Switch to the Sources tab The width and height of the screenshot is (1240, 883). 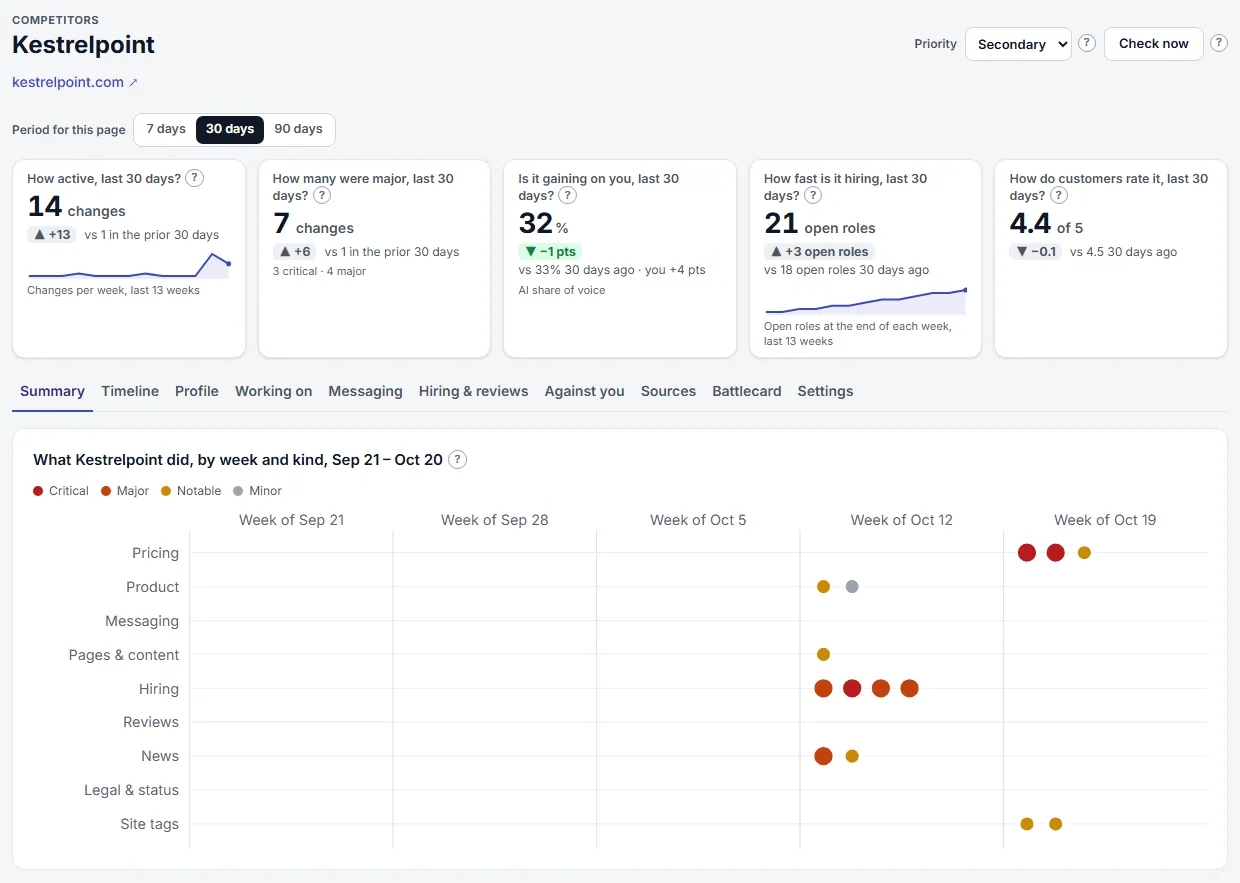click(668, 391)
